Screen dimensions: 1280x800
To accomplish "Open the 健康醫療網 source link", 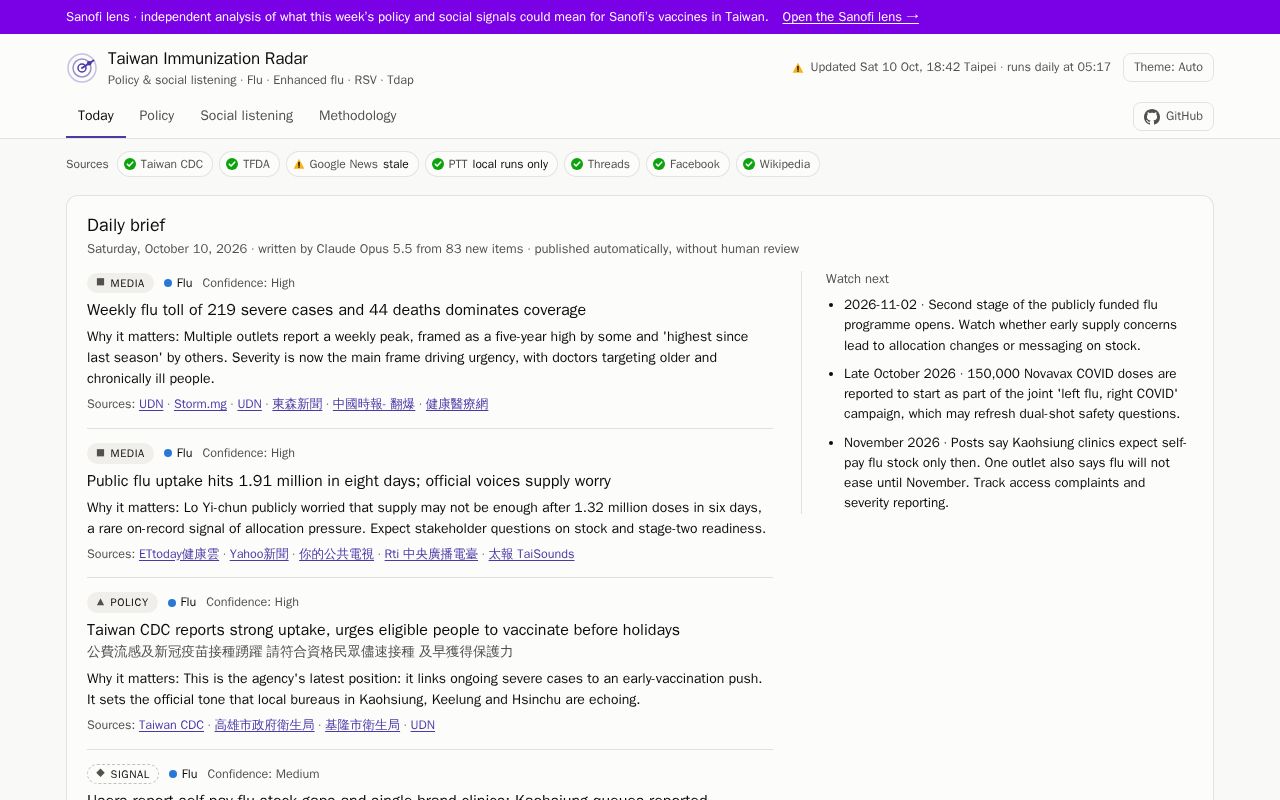I will [457, 404].
